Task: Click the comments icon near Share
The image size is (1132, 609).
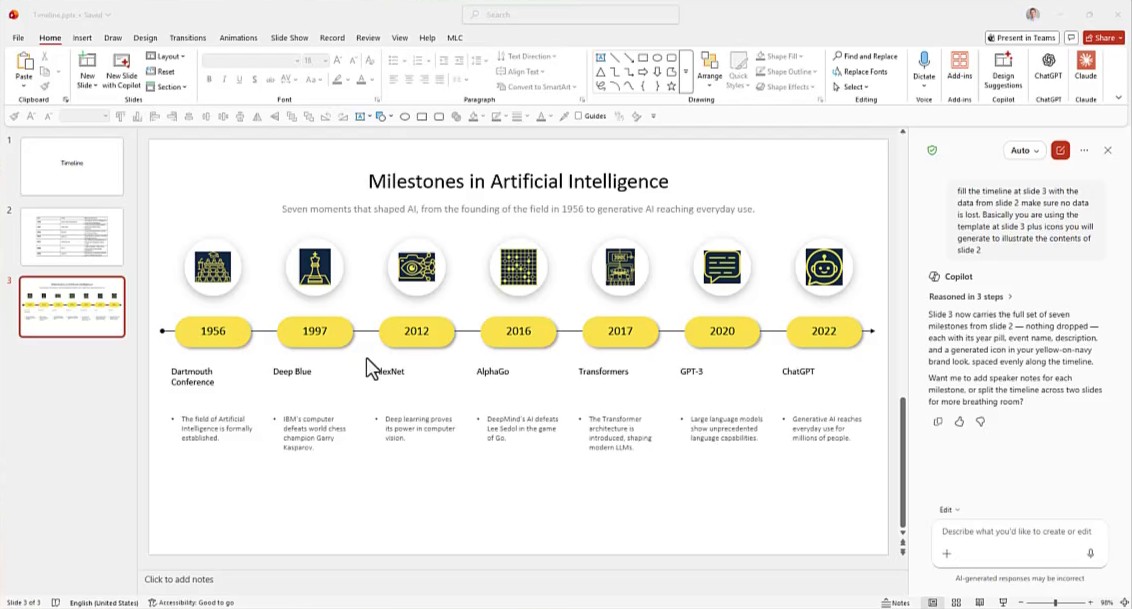Action: 1071,38
